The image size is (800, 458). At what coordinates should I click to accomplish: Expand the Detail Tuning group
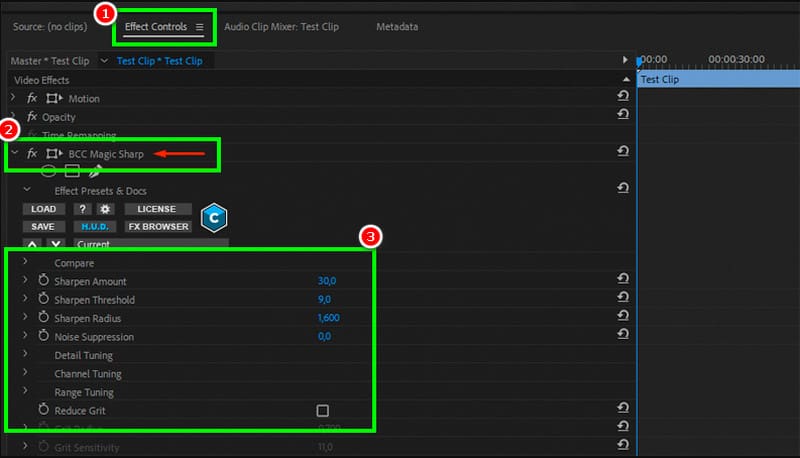click(x=26, y=355)
